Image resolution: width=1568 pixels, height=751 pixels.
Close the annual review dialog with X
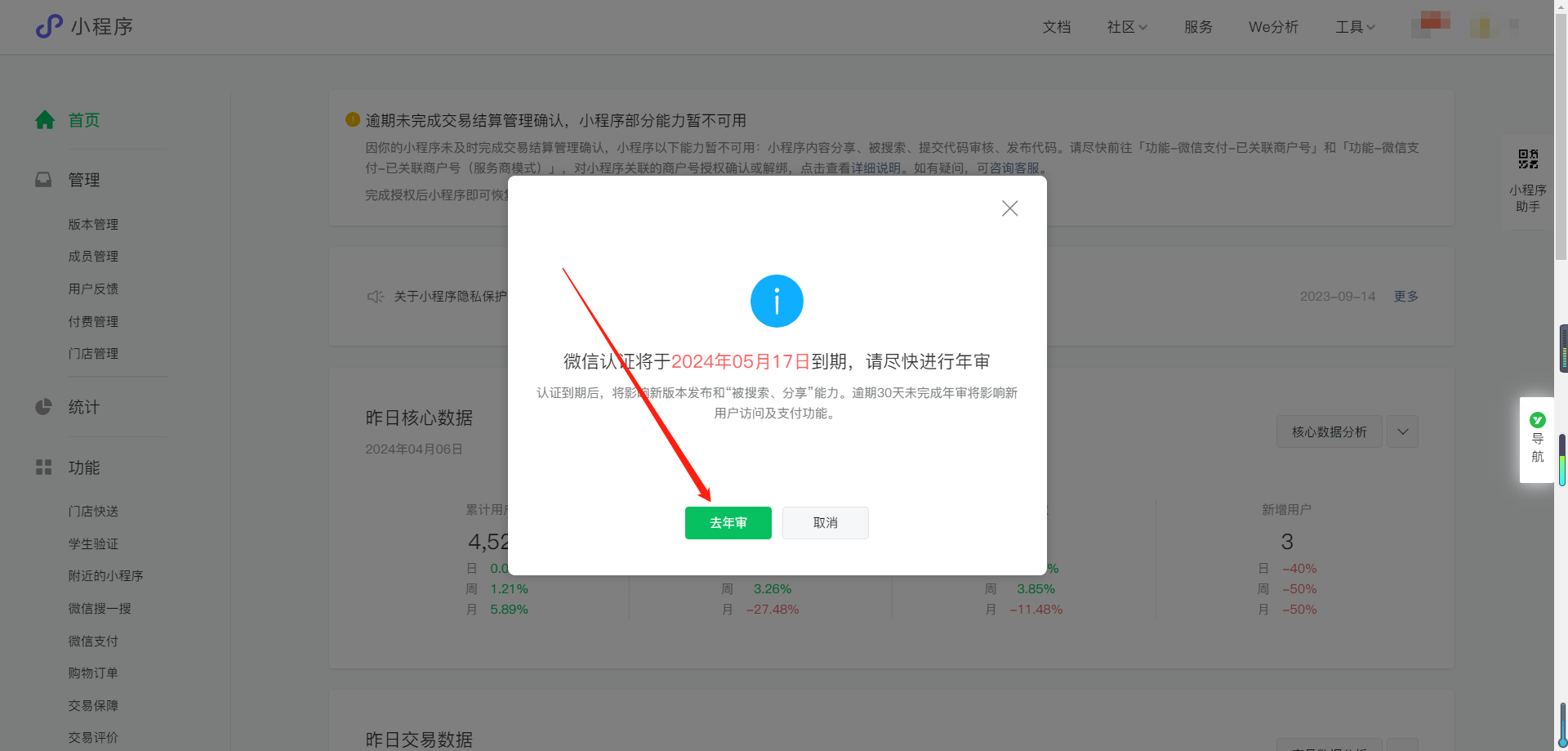(1009, 208)
